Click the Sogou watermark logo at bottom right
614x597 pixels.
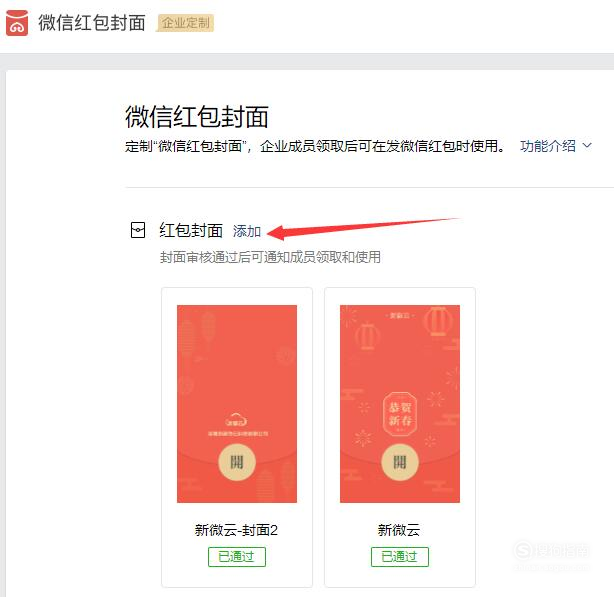click(x=551, y=551)
